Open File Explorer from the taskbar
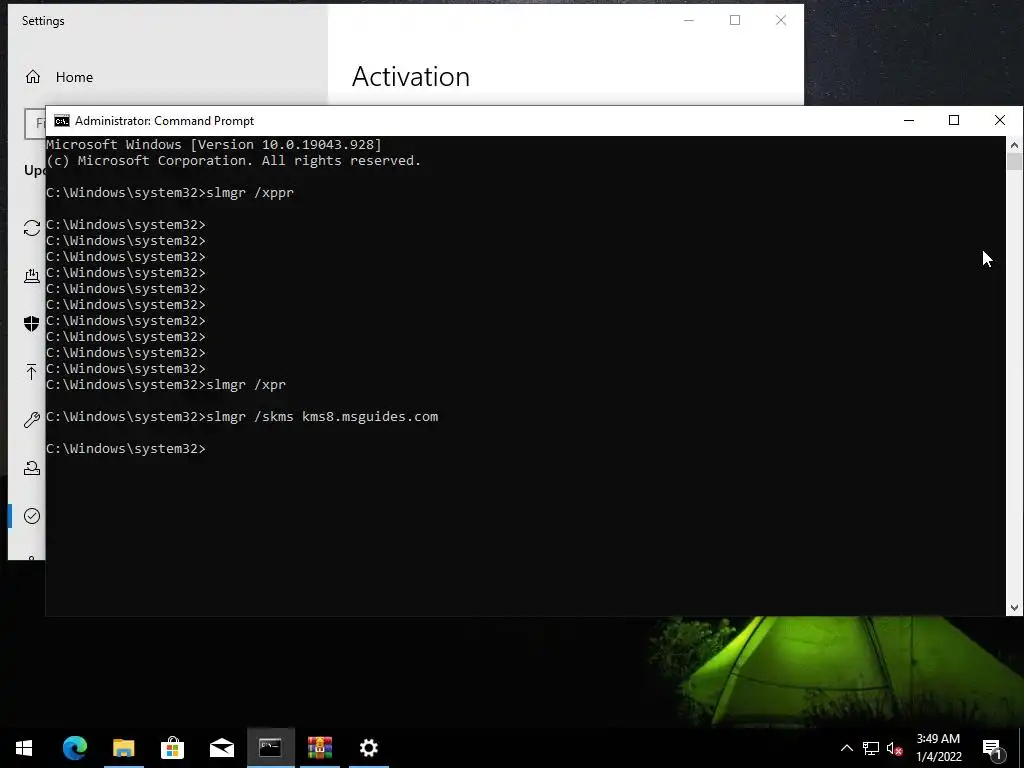Viewport: 1024px width, 768px height. (x=123, y=748)
